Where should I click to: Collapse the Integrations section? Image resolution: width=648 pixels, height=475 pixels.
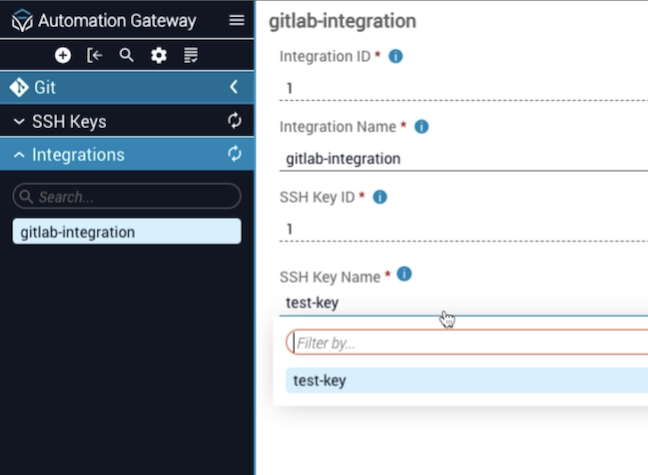19,155
